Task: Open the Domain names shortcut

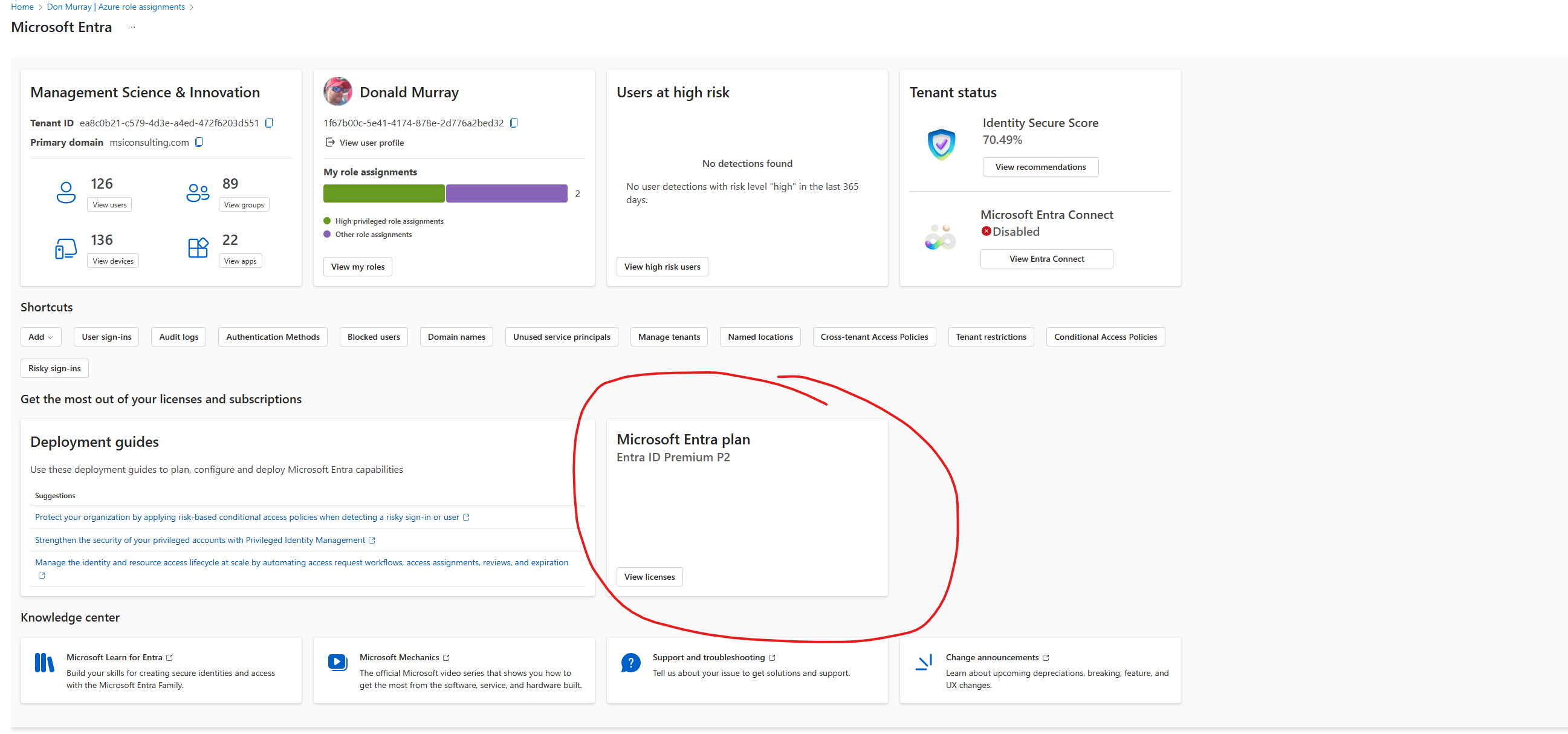Action: click(456, 337)
